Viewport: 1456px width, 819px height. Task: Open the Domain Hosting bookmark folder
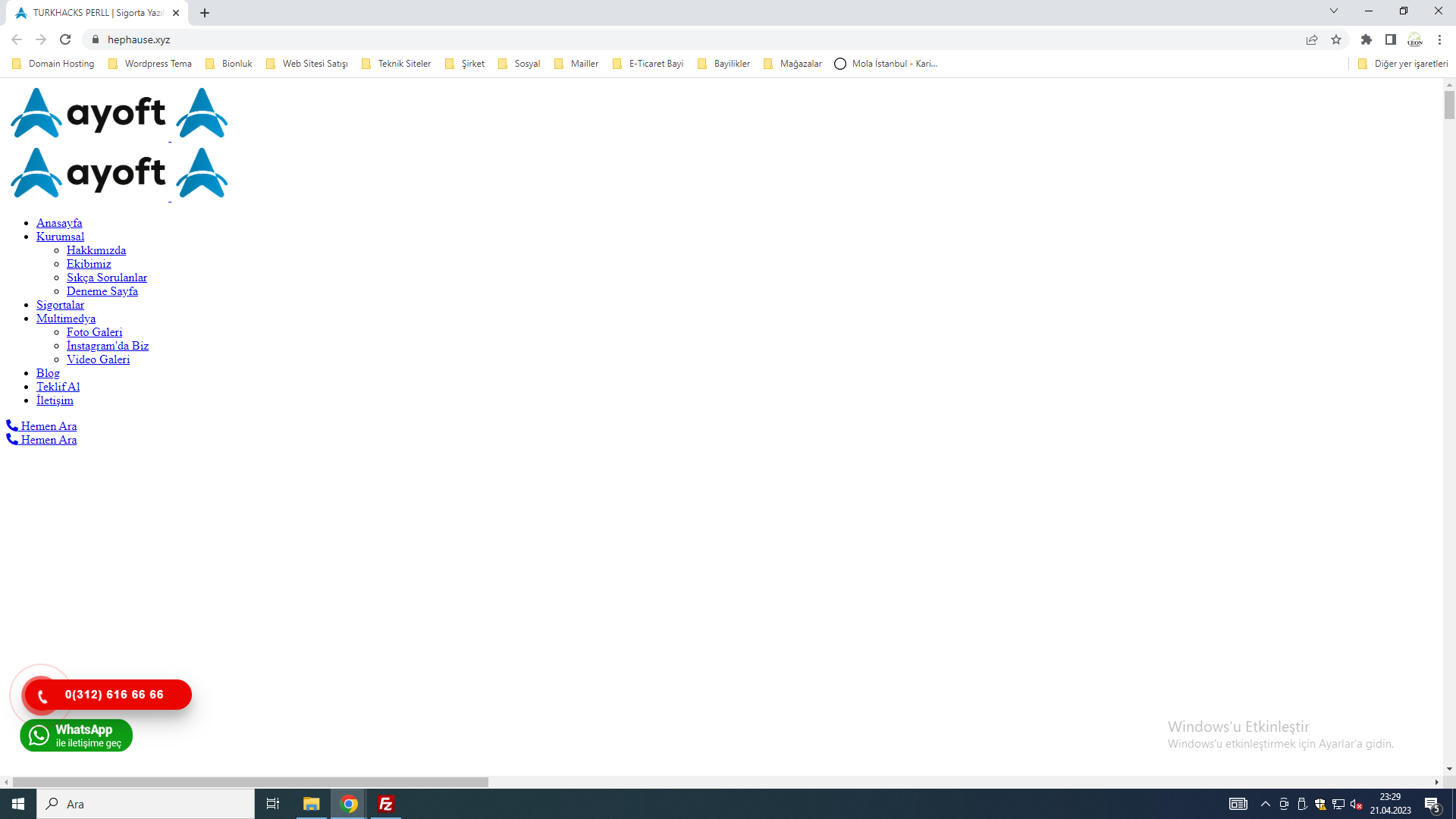click(53, 64)
